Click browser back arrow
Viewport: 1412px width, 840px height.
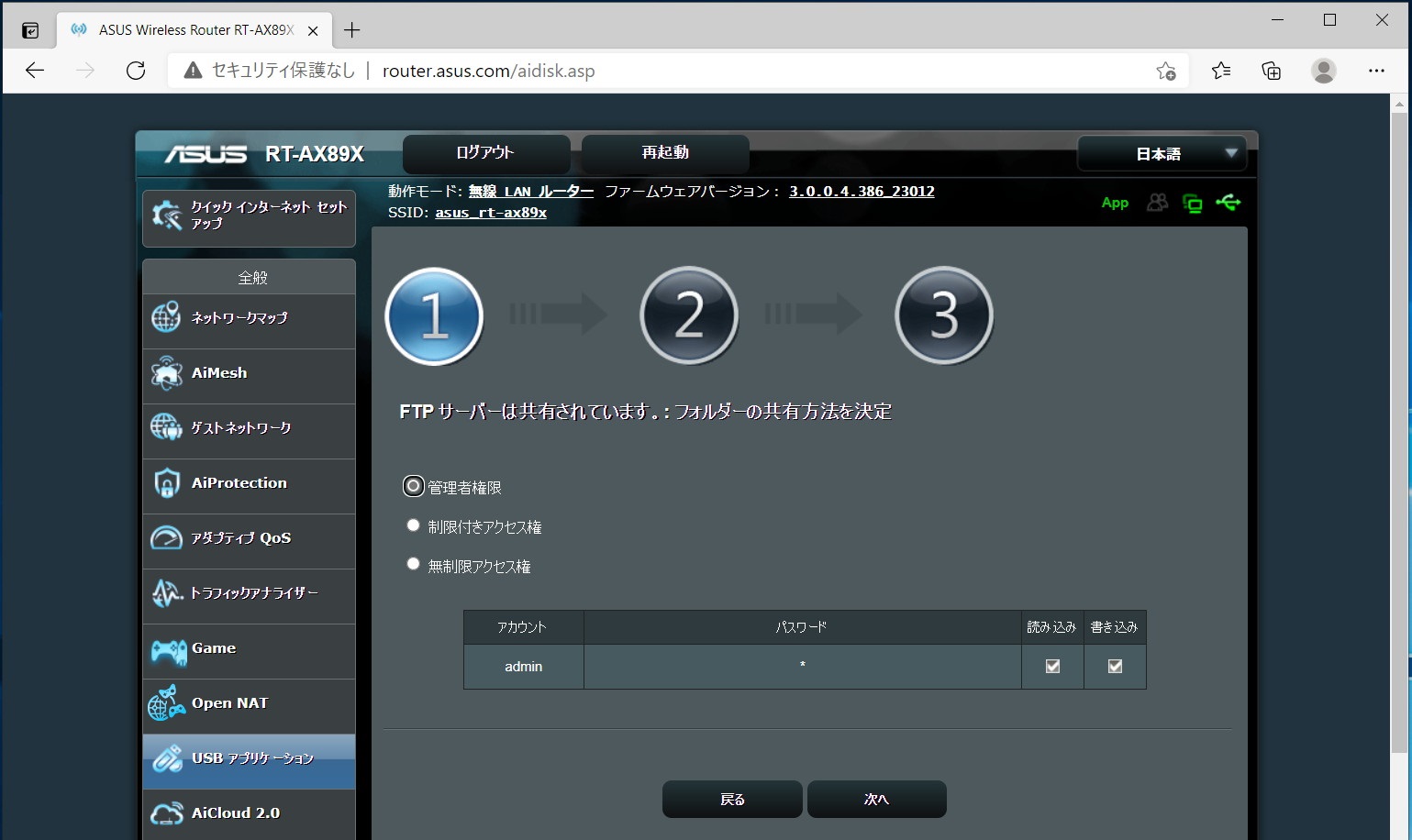(x=35, y=71)
